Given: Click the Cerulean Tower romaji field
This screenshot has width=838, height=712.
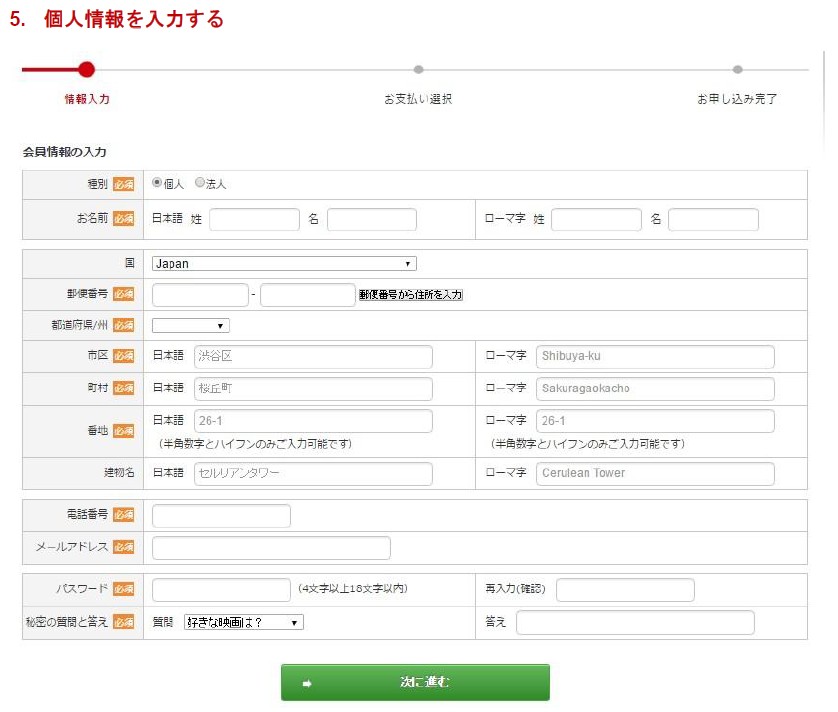Looking at the screenshot, I should tap(655, 474).
